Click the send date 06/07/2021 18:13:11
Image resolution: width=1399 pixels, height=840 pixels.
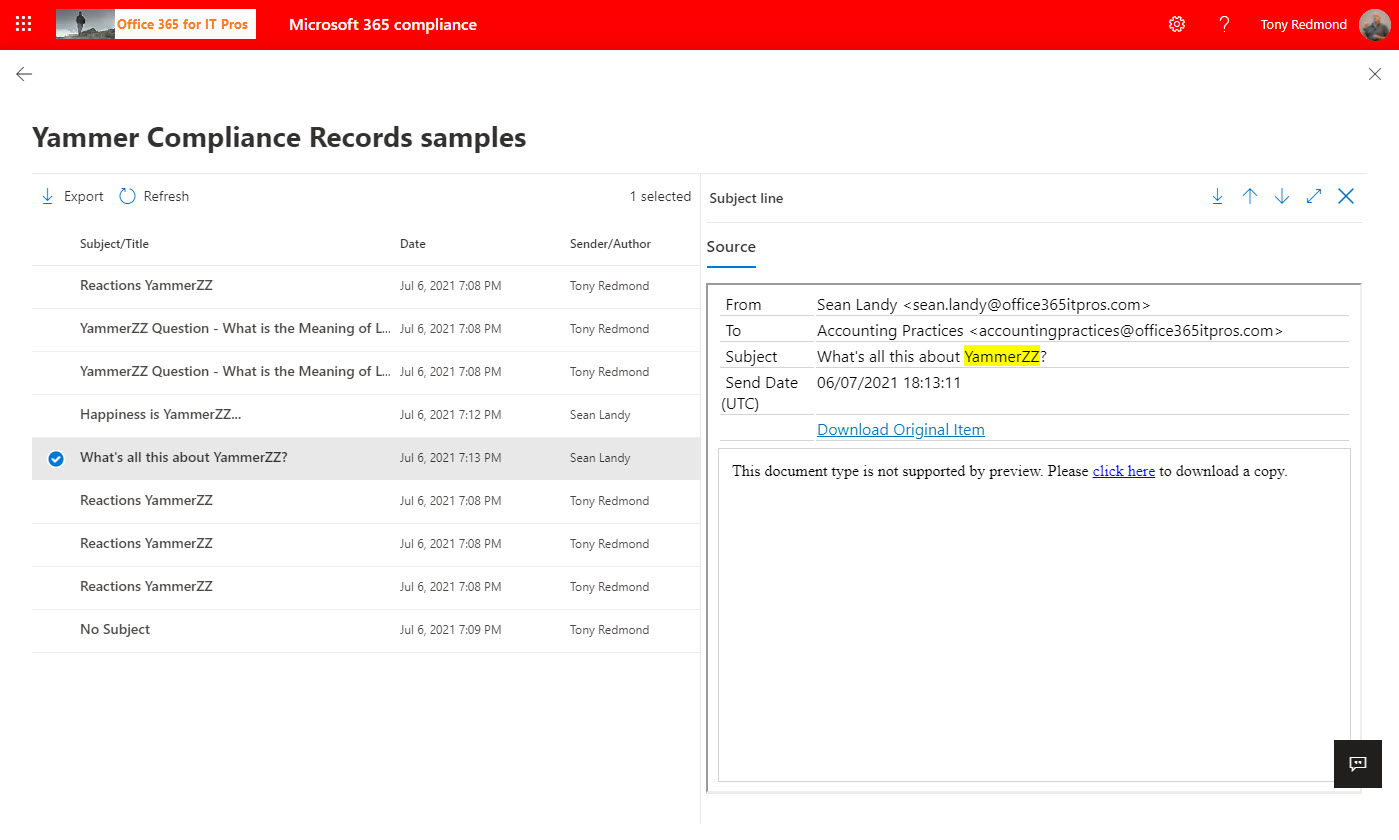(889, 383)
